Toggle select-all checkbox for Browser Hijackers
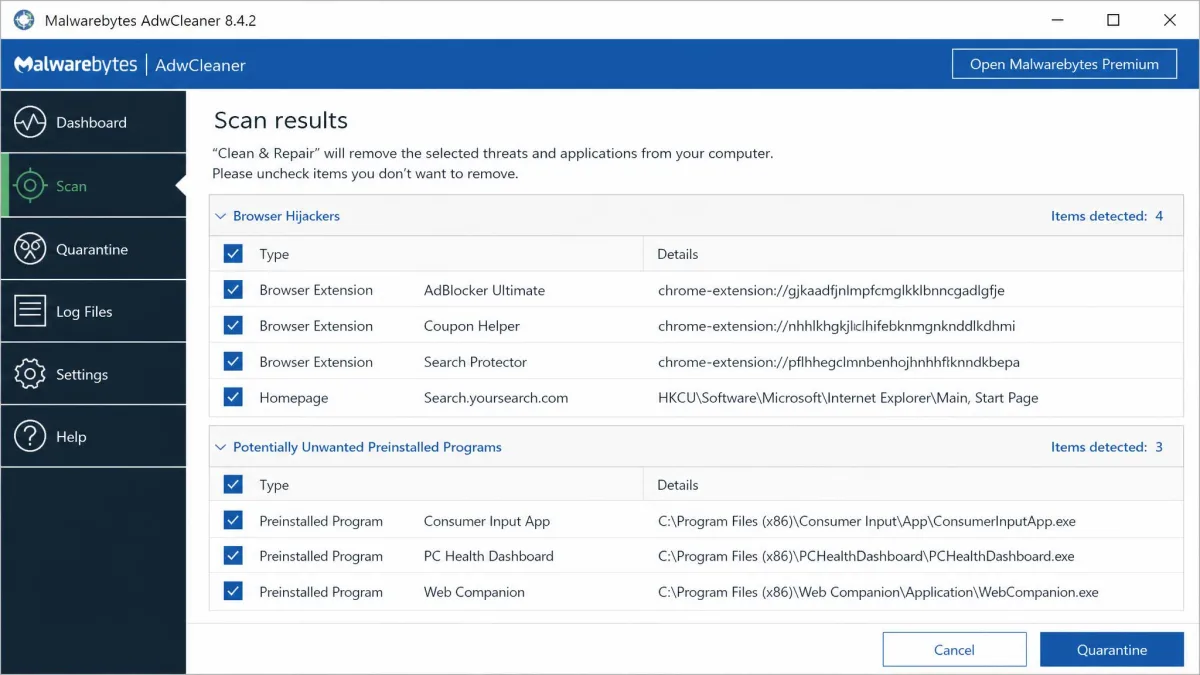 point(233,254)
